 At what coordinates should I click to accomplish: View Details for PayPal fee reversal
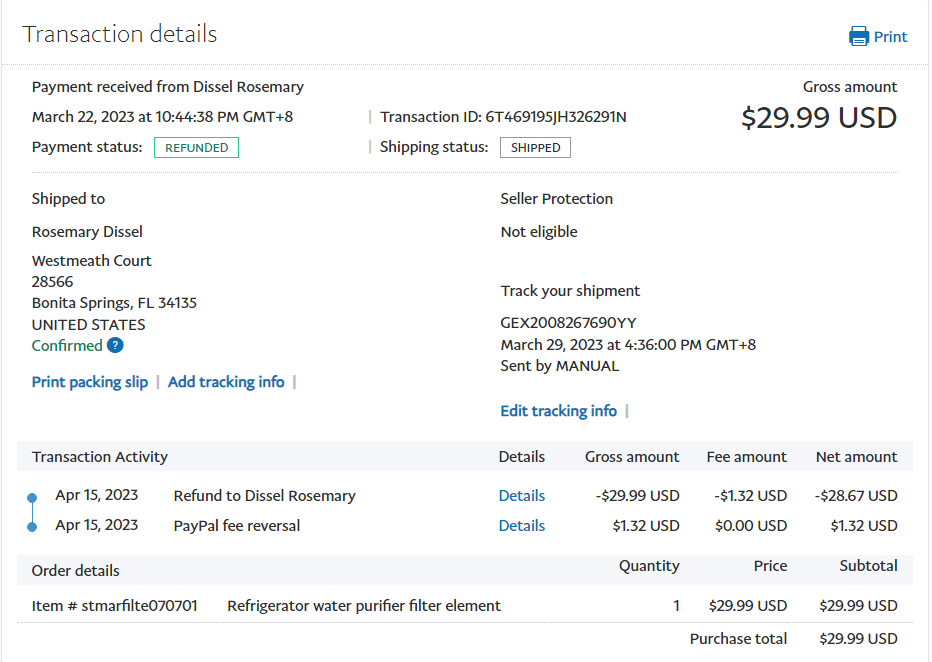point(522,526)
